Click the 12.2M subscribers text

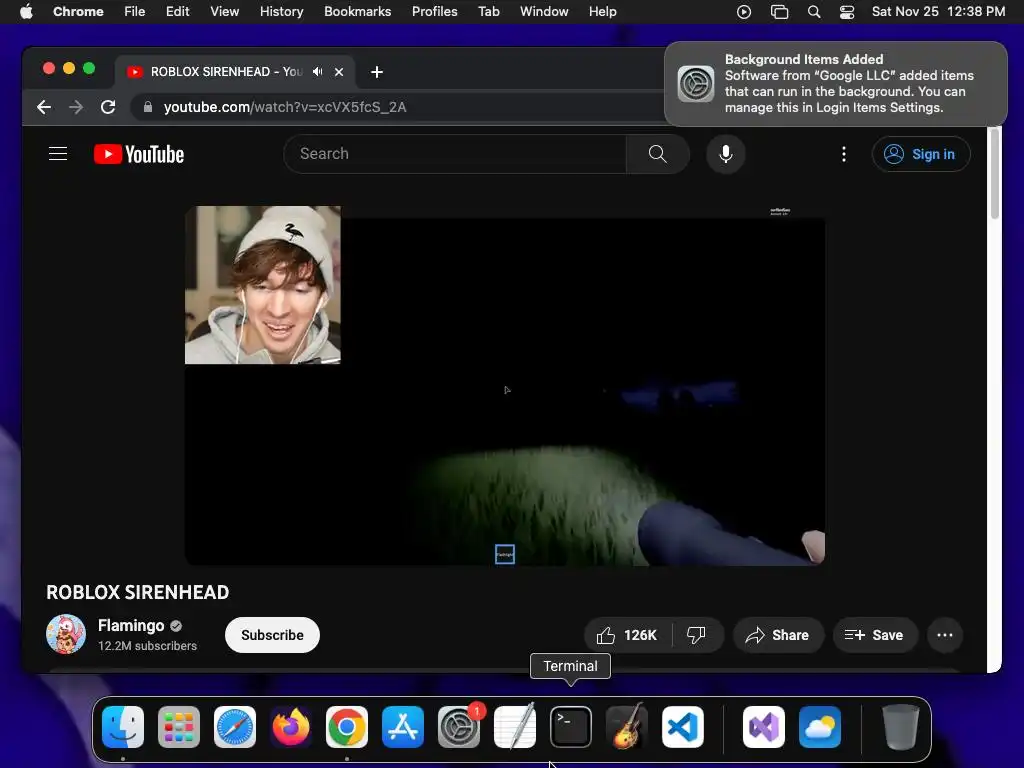click(x=148, y=646)
